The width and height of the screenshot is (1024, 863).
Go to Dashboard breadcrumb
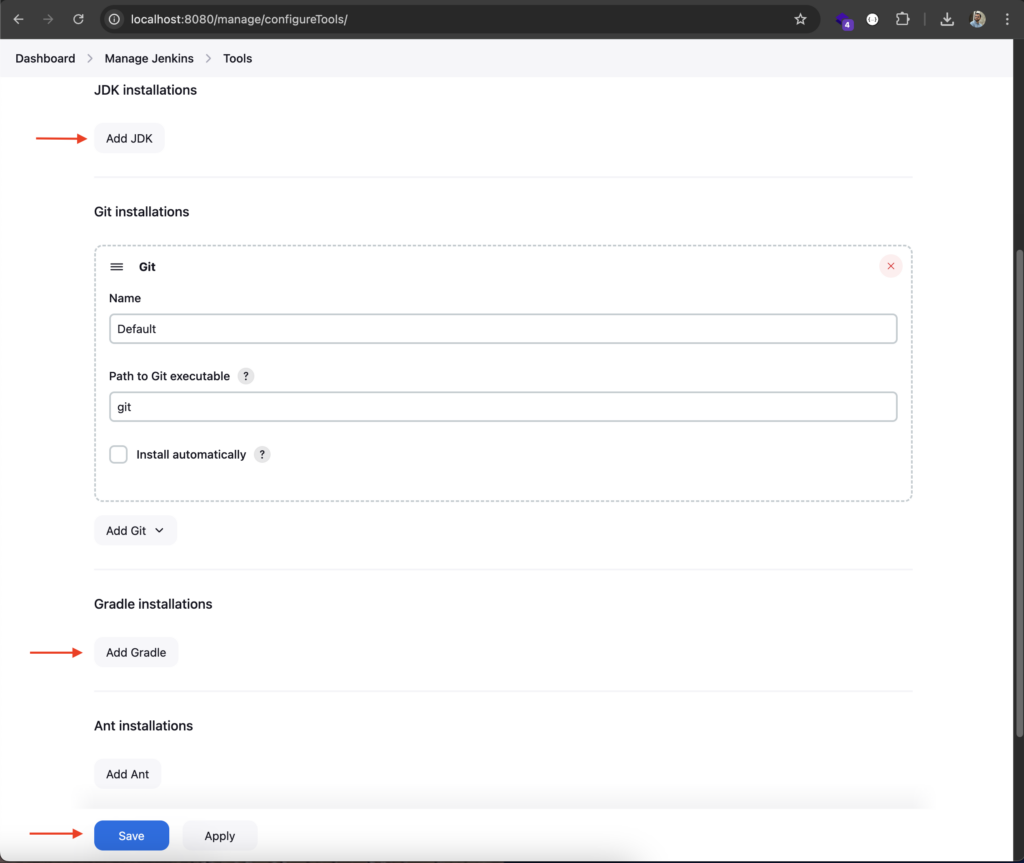pos(45,58)
